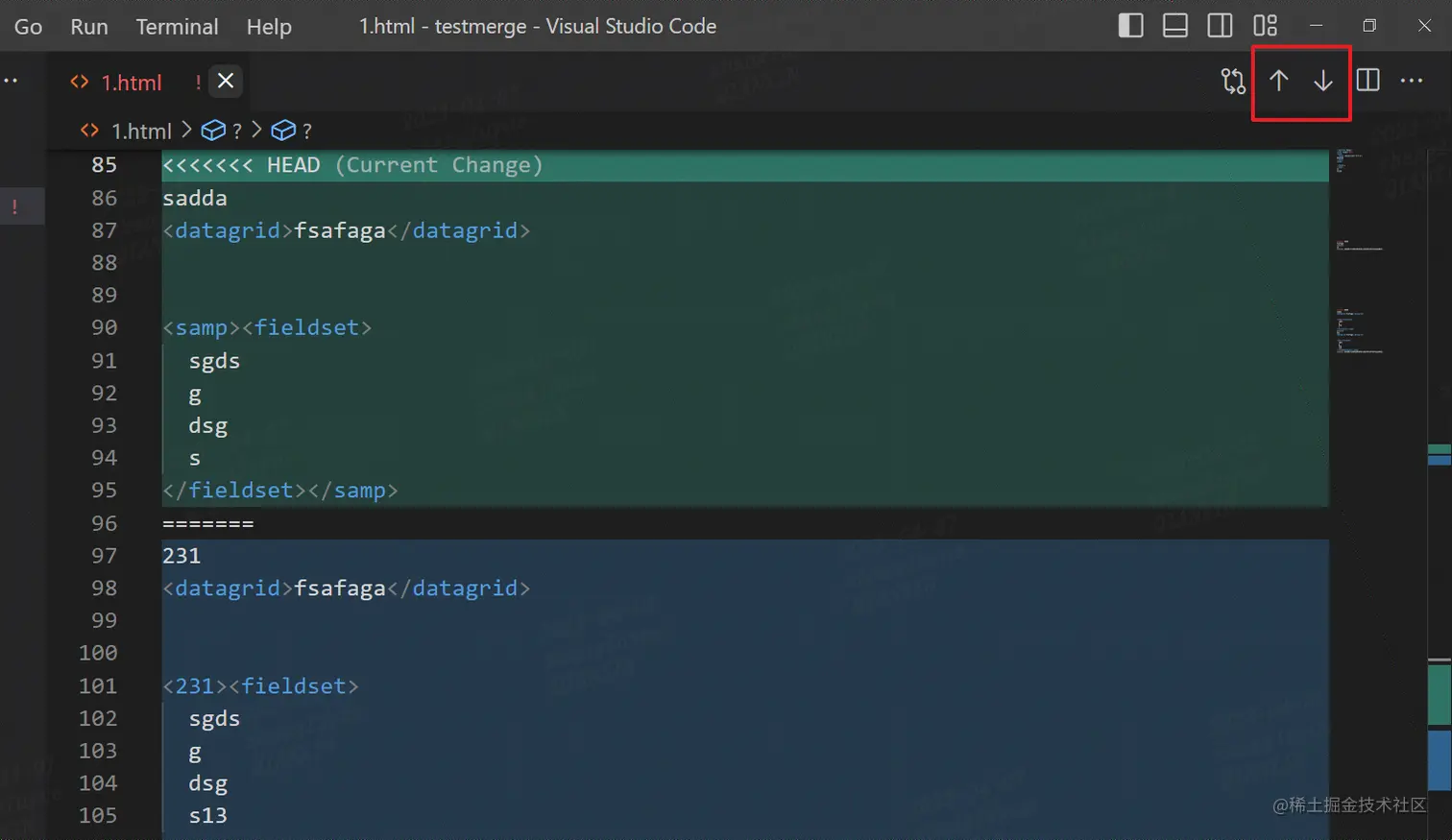Click datagrid line 87 in current change
This screenshot has height=840, width=1452.
pyautogui.click(x=346, y=230)
